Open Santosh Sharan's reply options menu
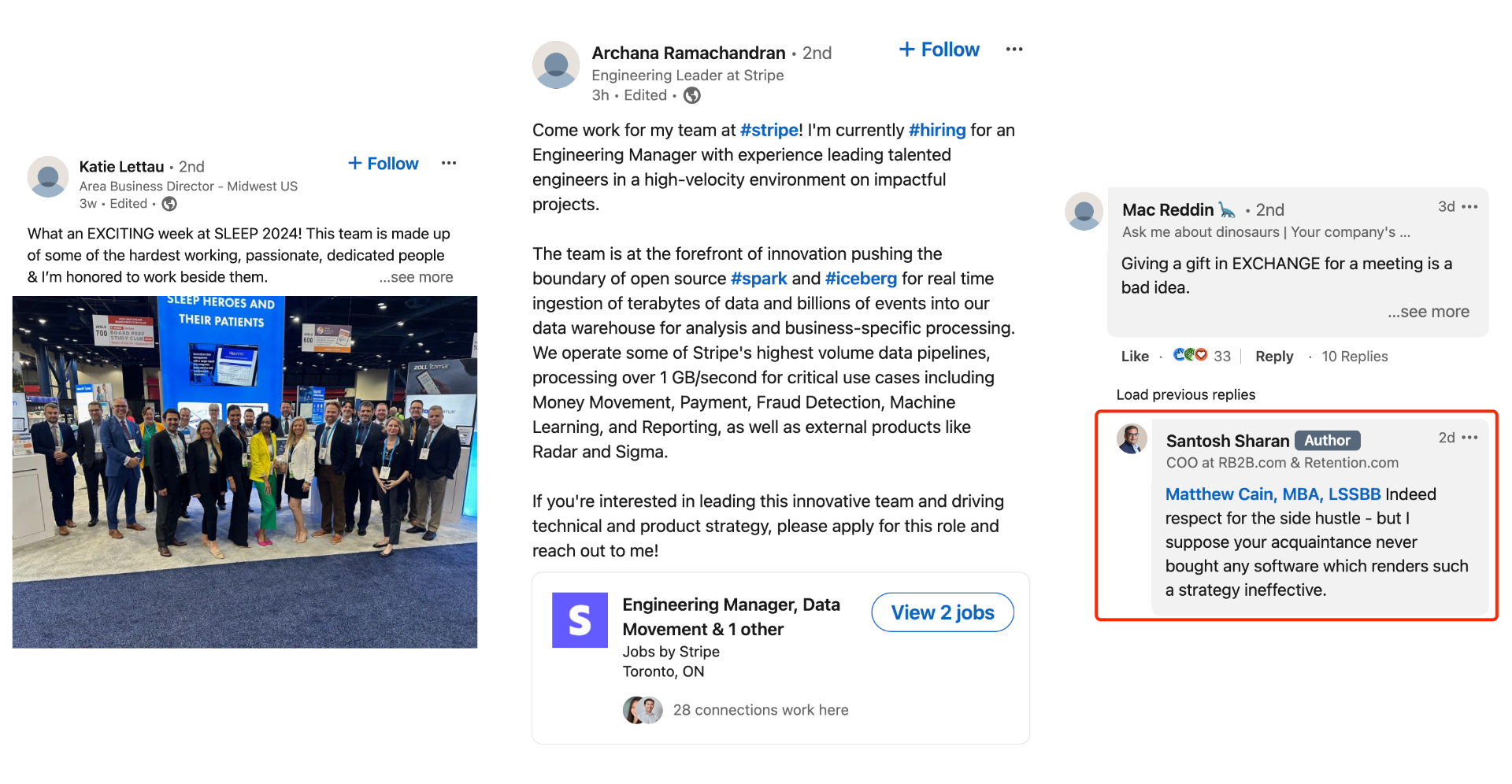This screenshot has width=1512, height=784. pos(1469,438)
